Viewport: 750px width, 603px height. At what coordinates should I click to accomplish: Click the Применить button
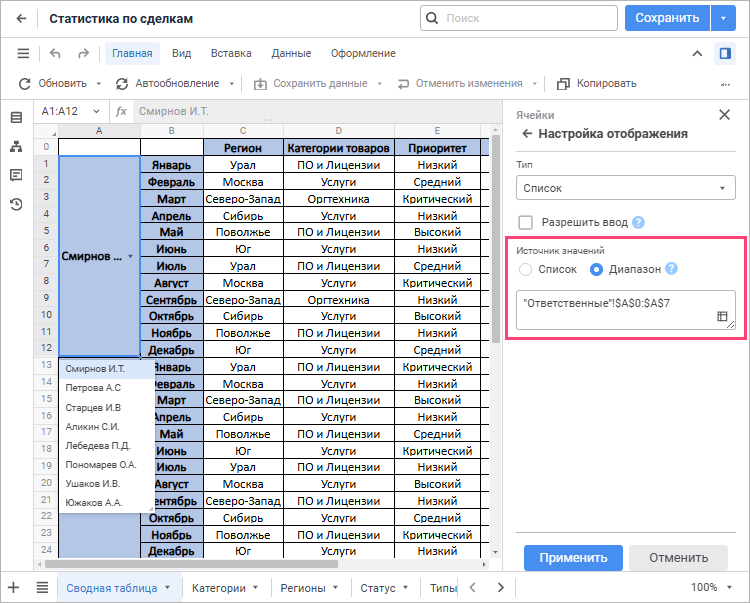point(573,558)
